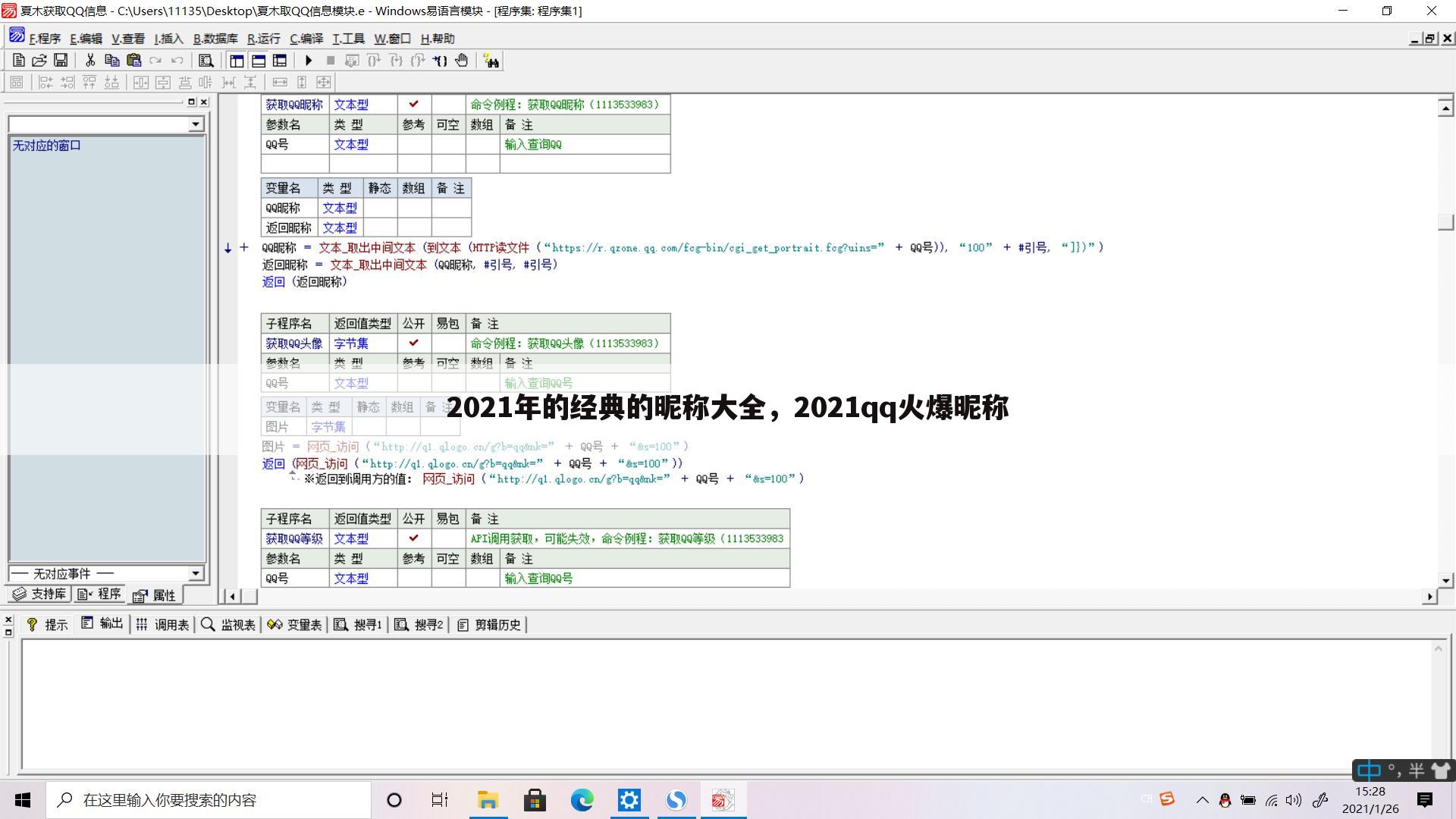Open the C.编译 menu
The height and width of the screenshot is (819, 1456).
pos(306,39)
